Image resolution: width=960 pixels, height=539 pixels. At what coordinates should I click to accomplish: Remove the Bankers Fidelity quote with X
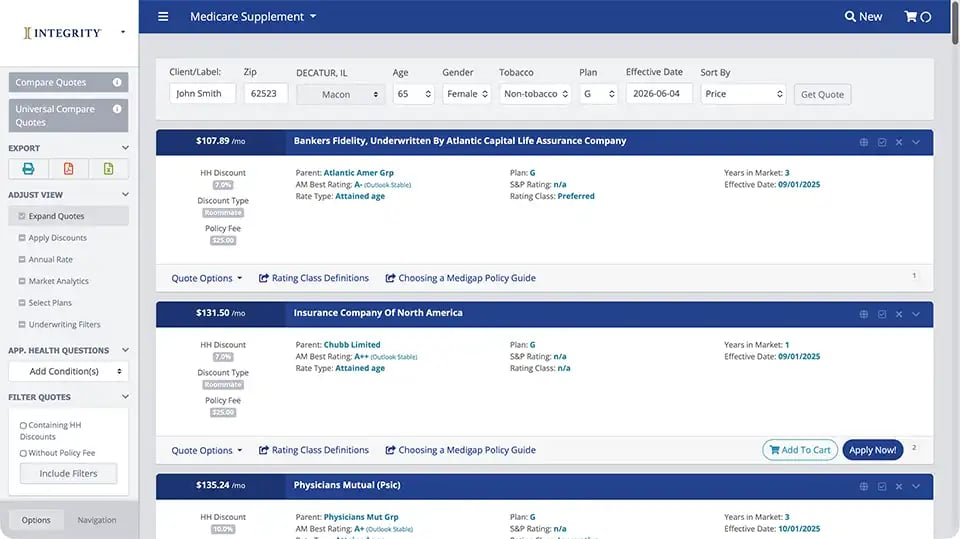tap(899, 142)
